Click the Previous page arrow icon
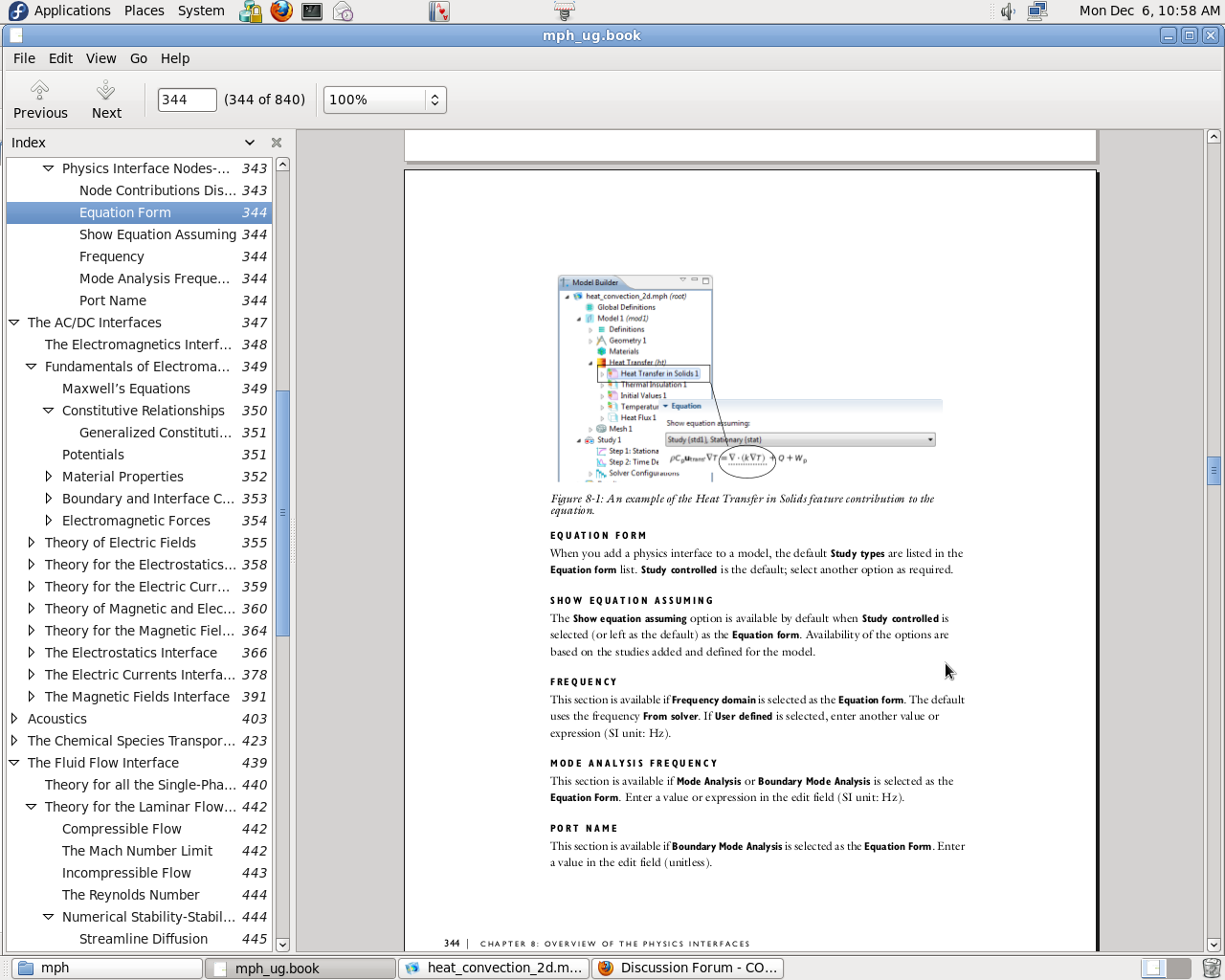Image resolution: width=1225 pixels, height=980 pixels. tap(39, 90)
